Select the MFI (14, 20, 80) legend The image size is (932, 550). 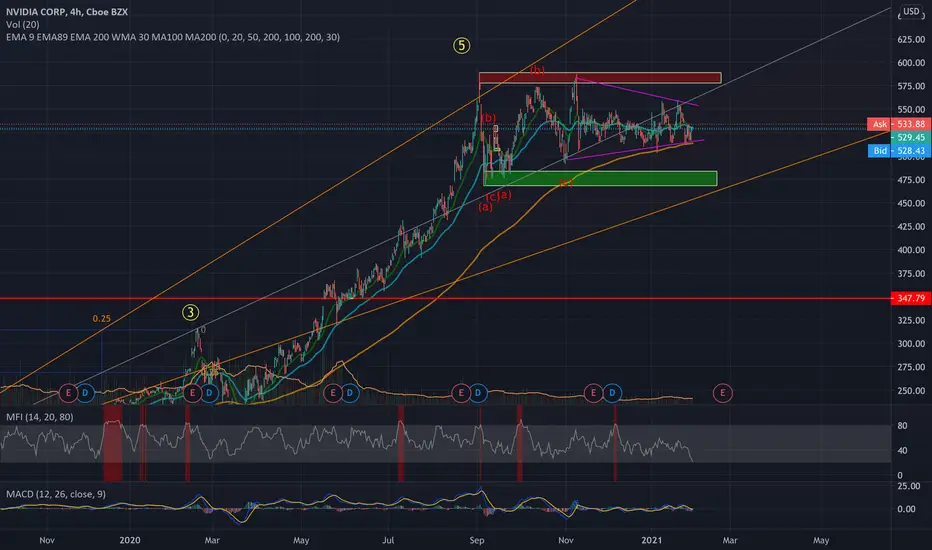click(40, 417)
